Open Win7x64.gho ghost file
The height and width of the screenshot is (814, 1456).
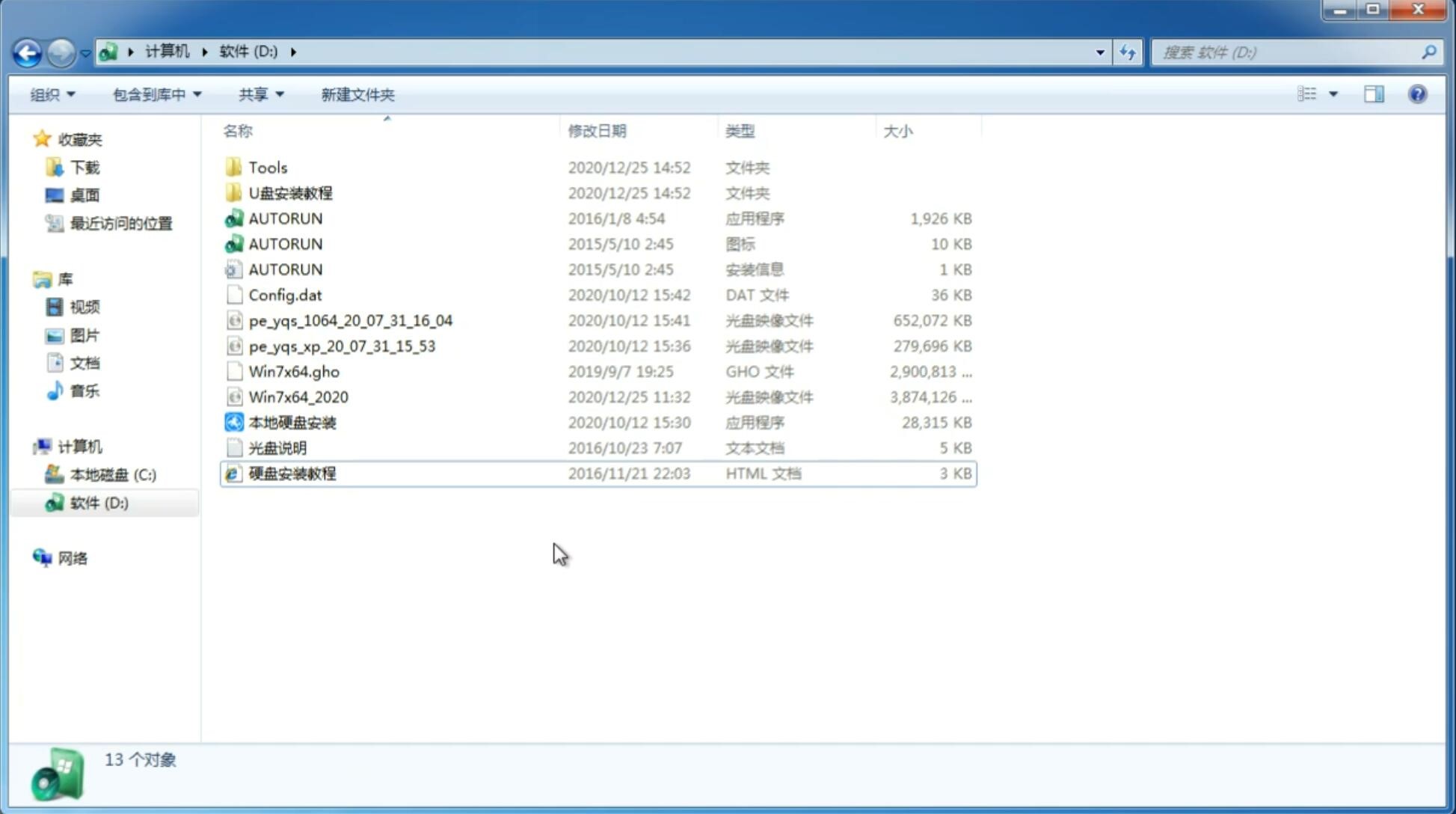click(294, 371)
